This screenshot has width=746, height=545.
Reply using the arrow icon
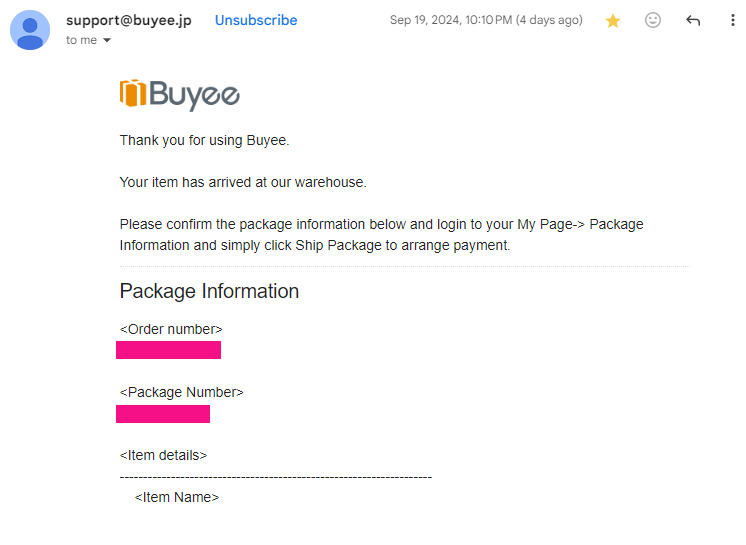click(x=693, y=21)
